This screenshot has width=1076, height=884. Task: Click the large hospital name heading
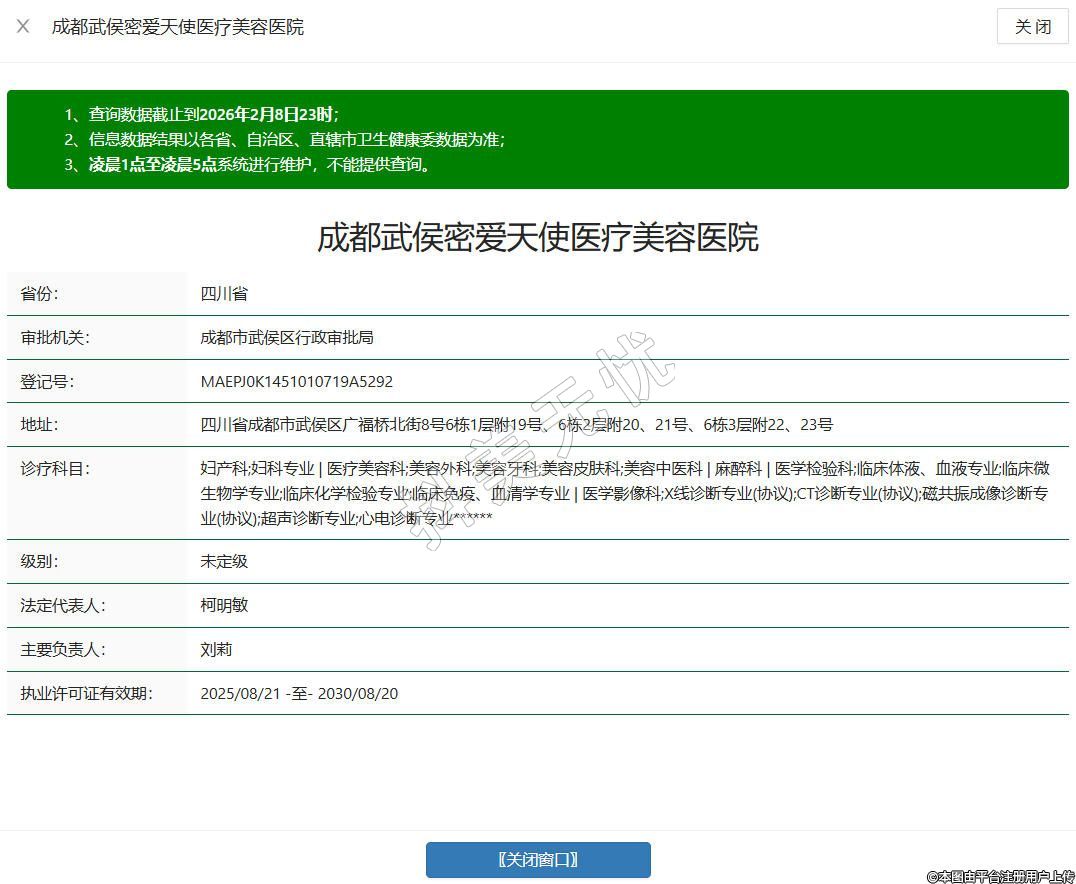coord(538,238)
